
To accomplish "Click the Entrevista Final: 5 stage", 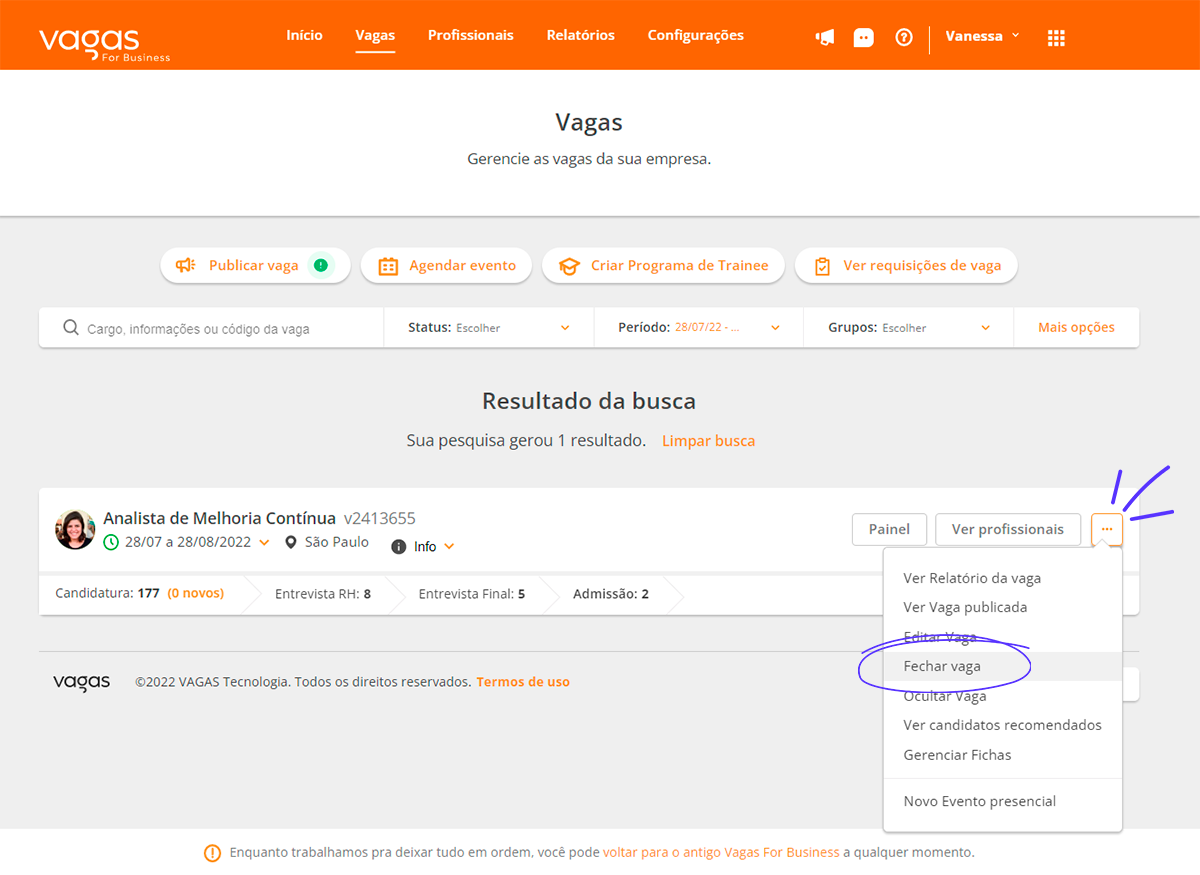I will (472, 594).
